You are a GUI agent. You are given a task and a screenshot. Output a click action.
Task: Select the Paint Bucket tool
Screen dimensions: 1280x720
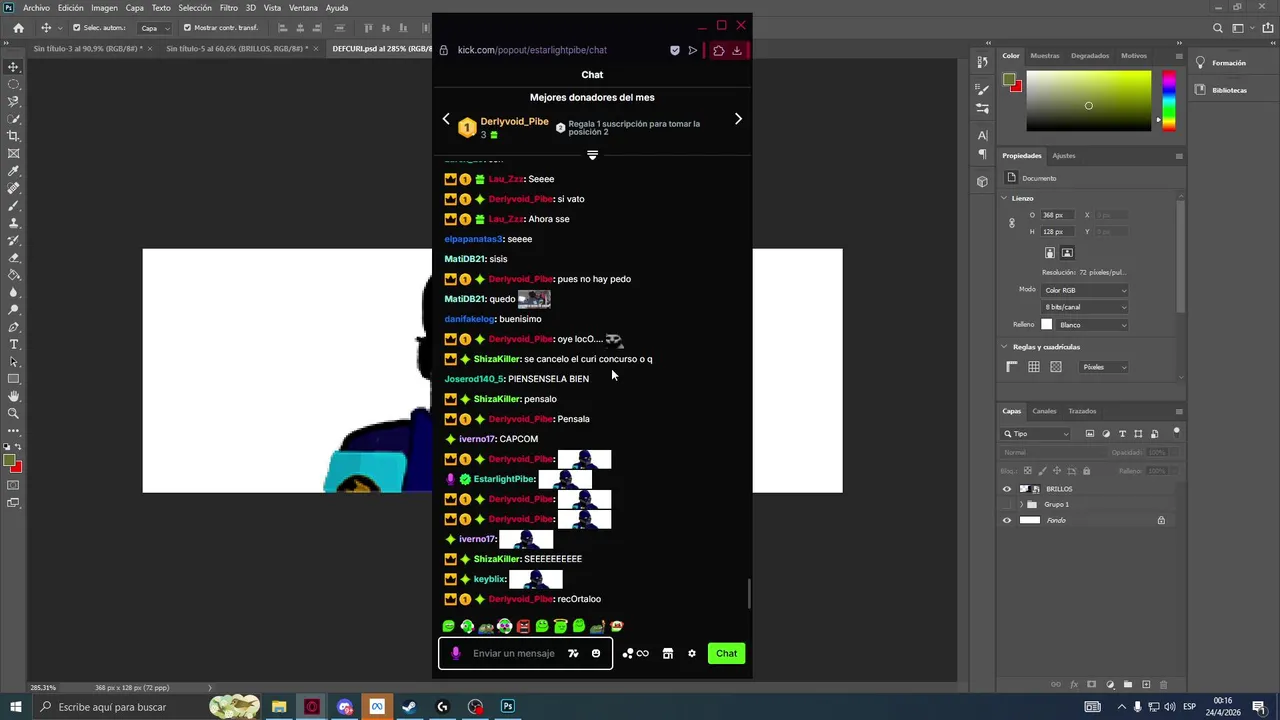point(13,275)
